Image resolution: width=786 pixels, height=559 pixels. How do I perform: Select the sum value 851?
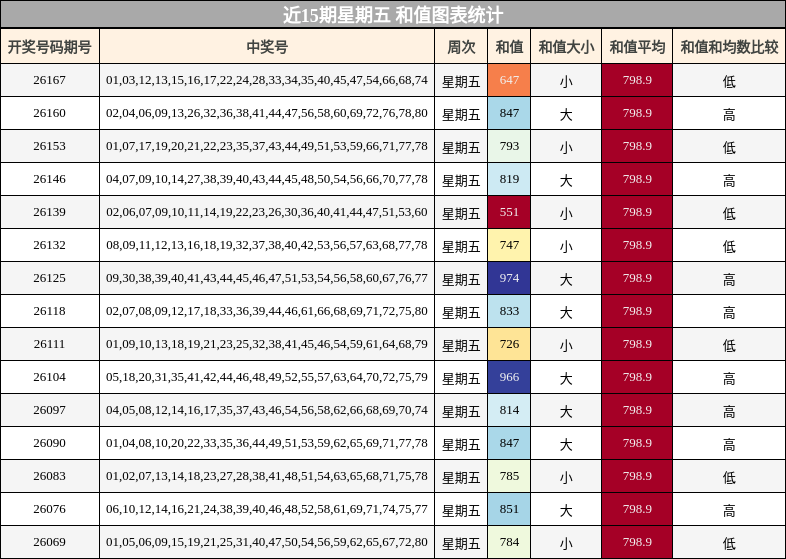coord(509,509)
